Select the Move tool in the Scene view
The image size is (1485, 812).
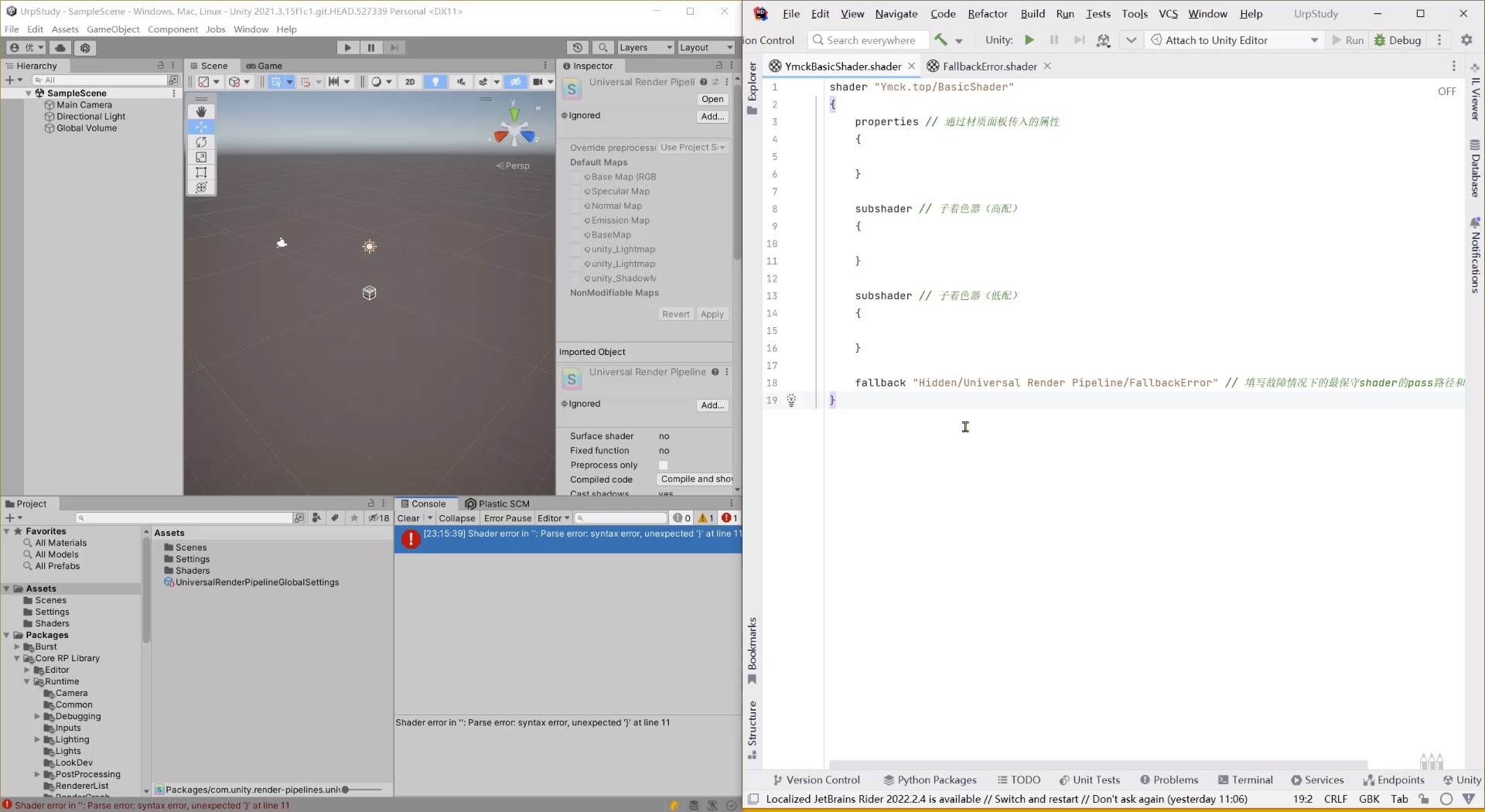click(x=202, y=127)
